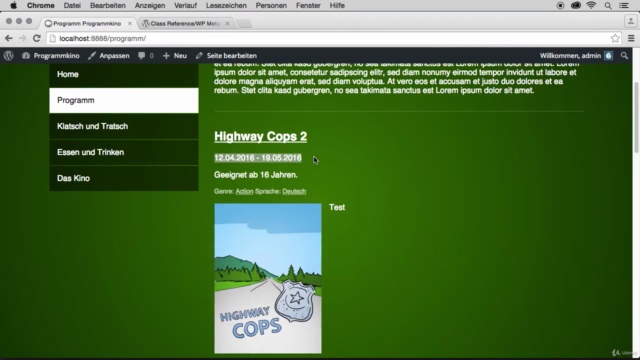Viewport: 640px width, 360px height.
Task: Click Anpassen in the admin bar
Action: (x=109, y=56)
